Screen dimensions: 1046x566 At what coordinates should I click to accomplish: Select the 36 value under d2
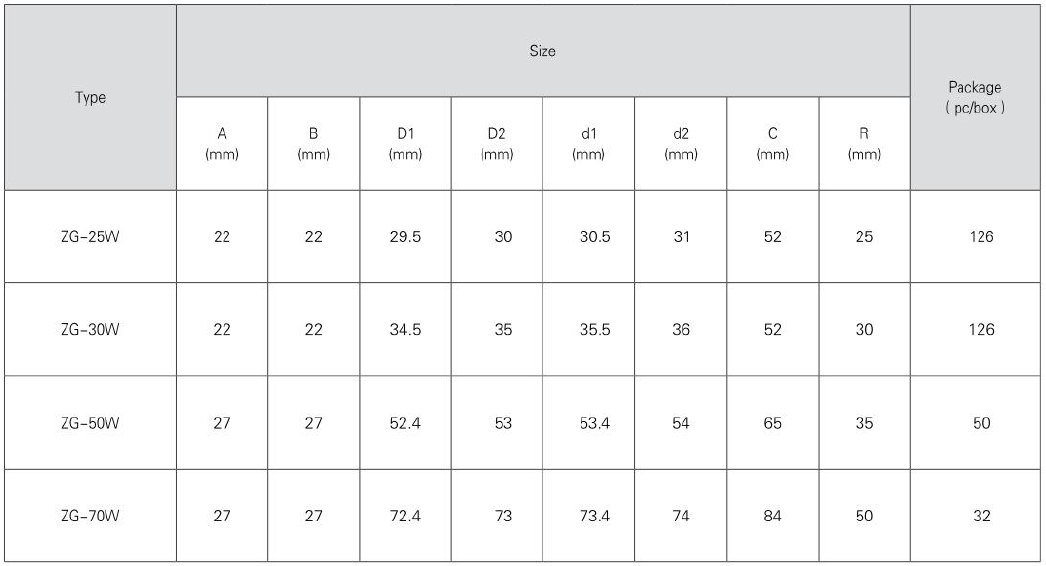coord(681,330)
